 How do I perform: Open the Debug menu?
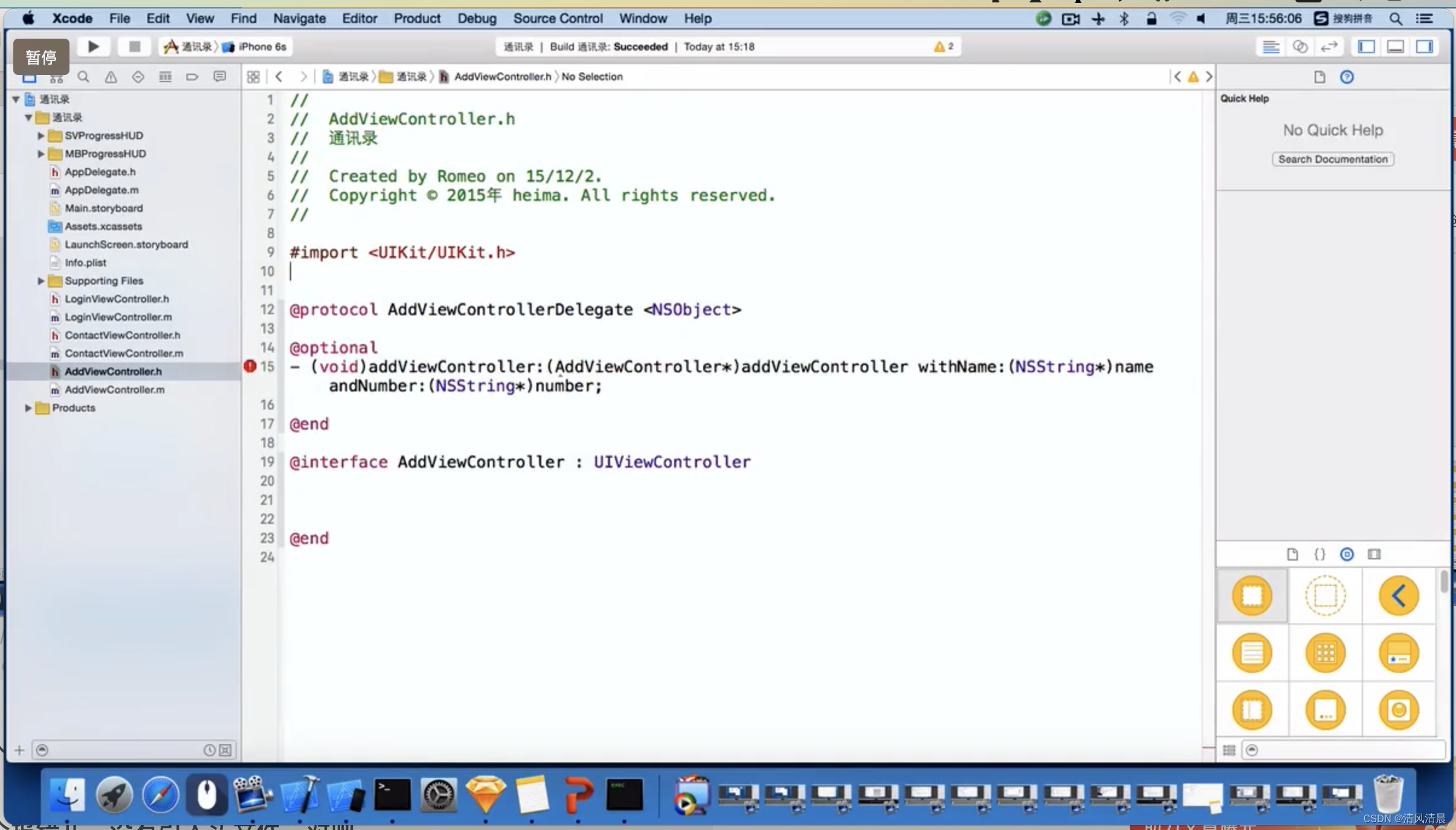(x=477, y=18)
